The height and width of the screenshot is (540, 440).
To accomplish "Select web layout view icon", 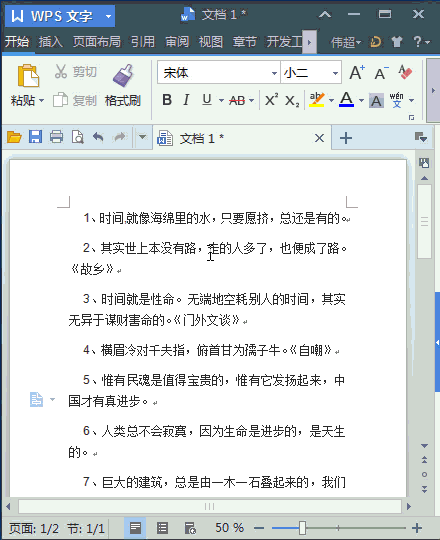I will coord(190,527).
